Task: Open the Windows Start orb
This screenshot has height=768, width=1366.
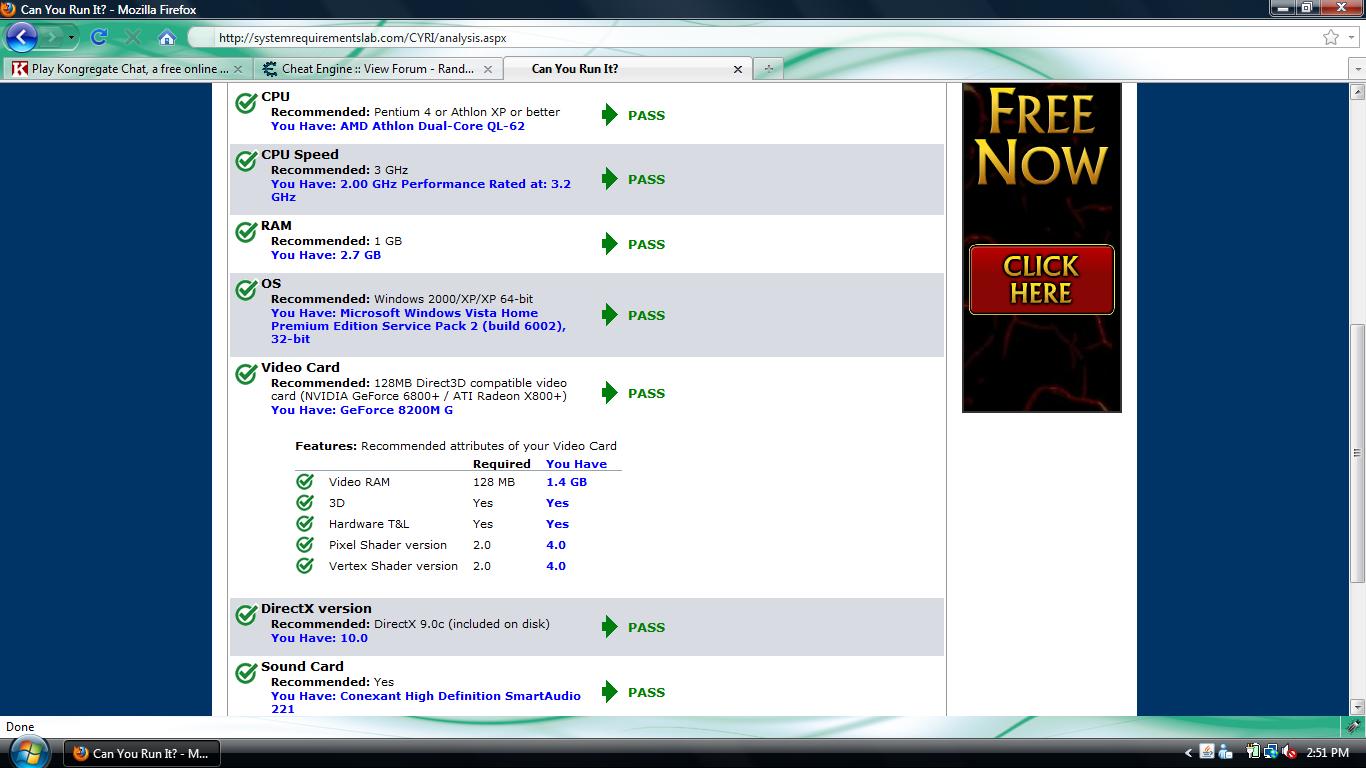Action: pyautogui.click(x=28, y=751)
